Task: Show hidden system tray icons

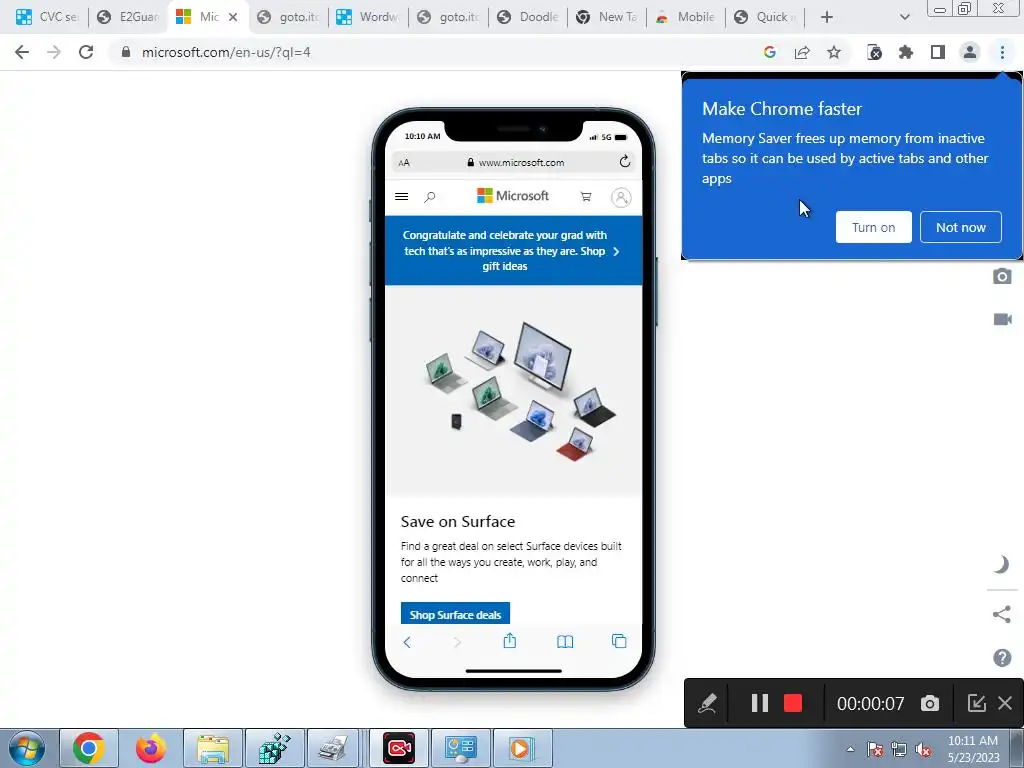Action: point(850,749)
